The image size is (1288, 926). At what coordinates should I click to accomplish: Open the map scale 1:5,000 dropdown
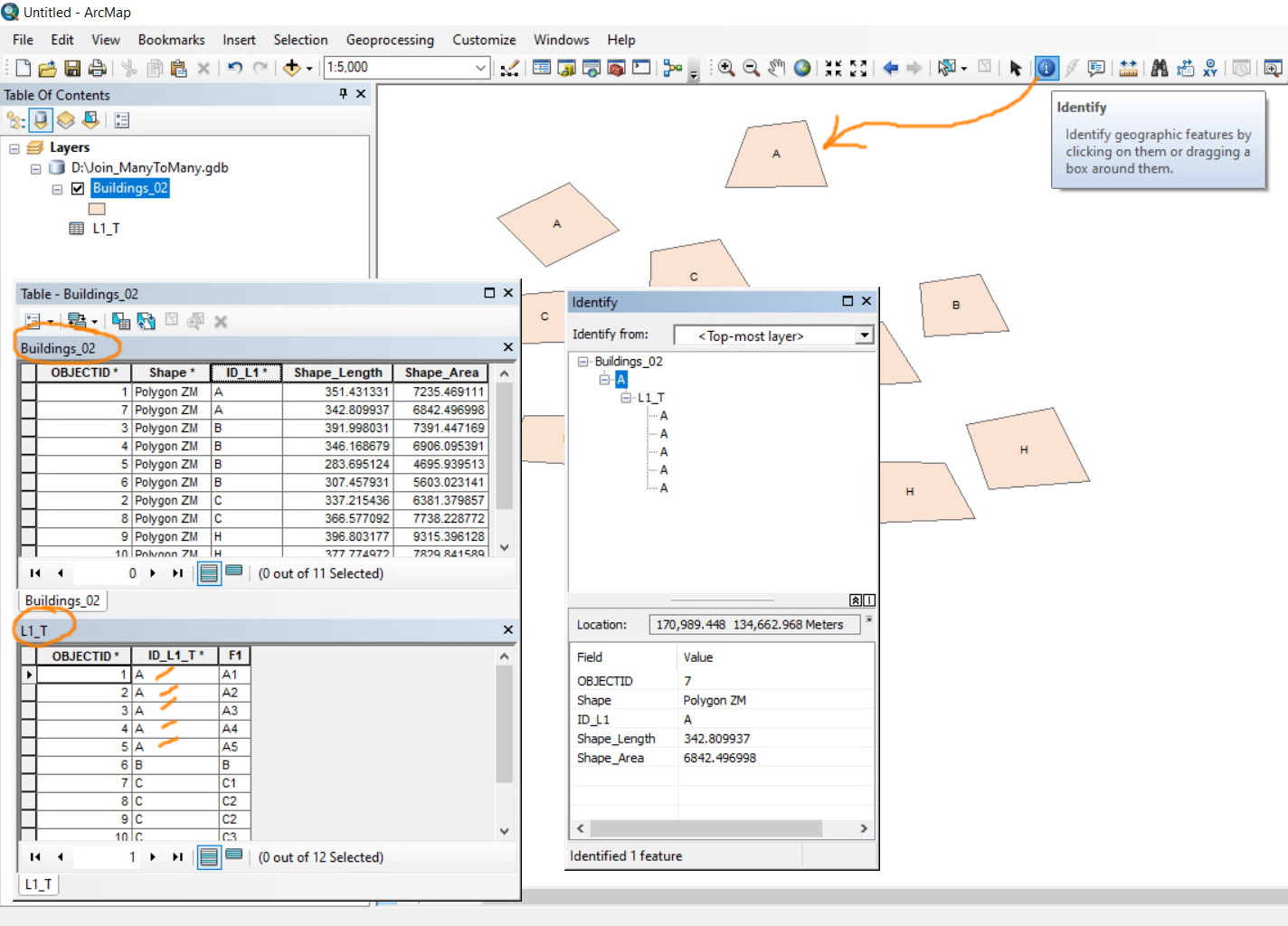[480, 68]
